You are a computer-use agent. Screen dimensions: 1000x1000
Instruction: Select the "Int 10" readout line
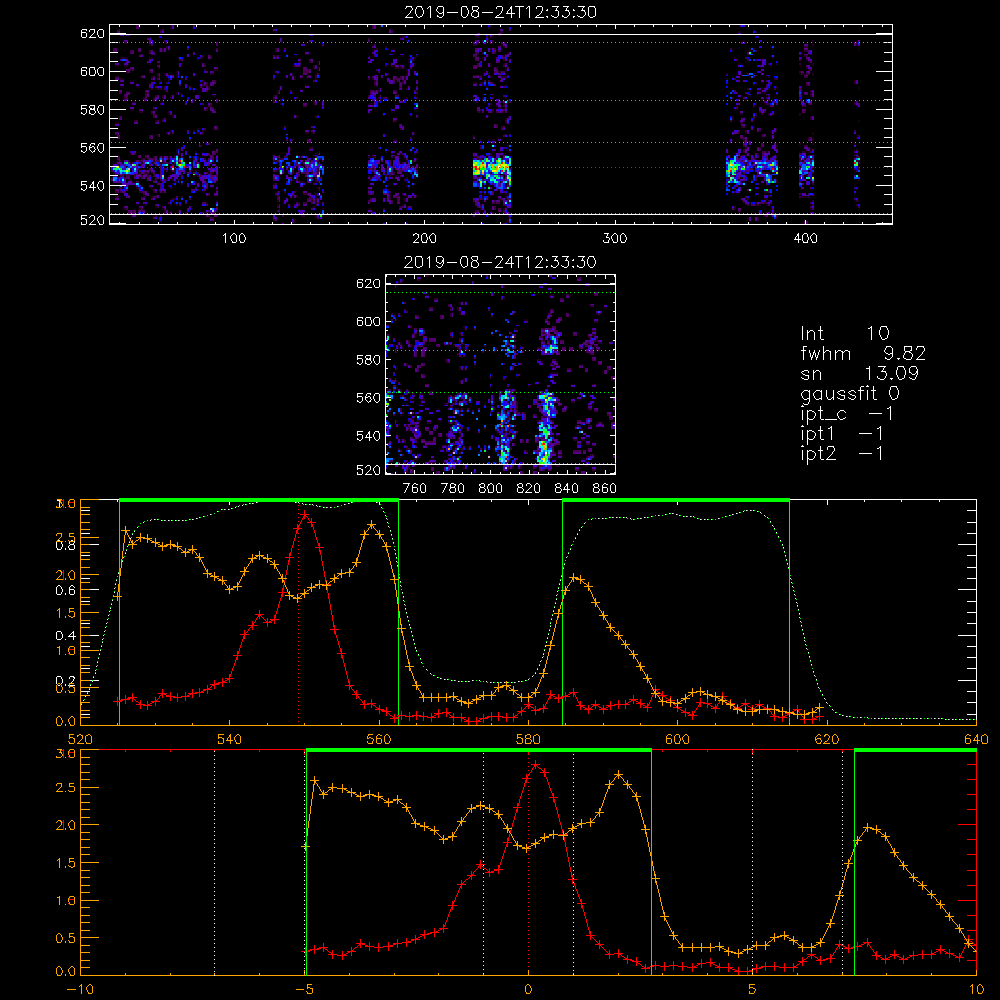[844, 333]
